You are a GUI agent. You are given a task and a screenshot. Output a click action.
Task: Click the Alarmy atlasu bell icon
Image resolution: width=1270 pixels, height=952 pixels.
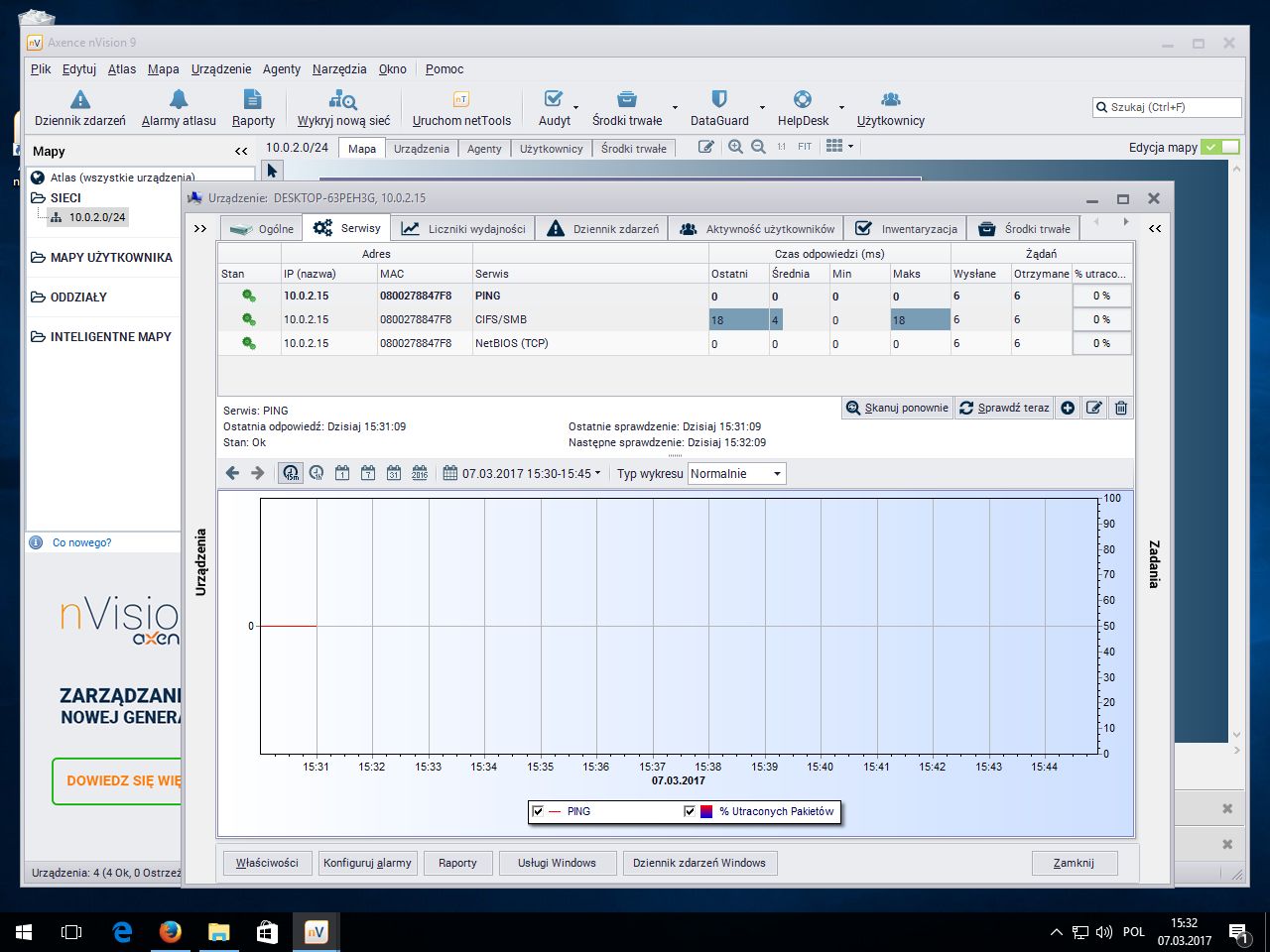pyautogui.click(x=179, y=99)
